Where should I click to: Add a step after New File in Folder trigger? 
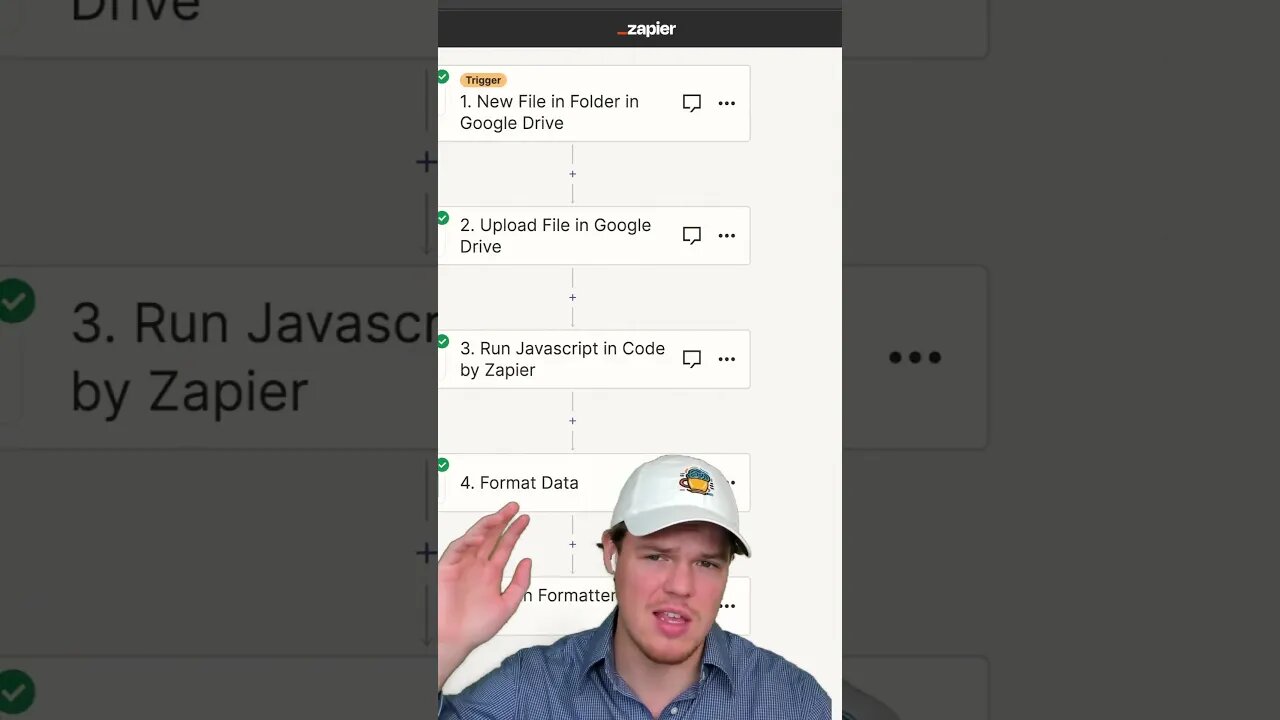(572, 174)
